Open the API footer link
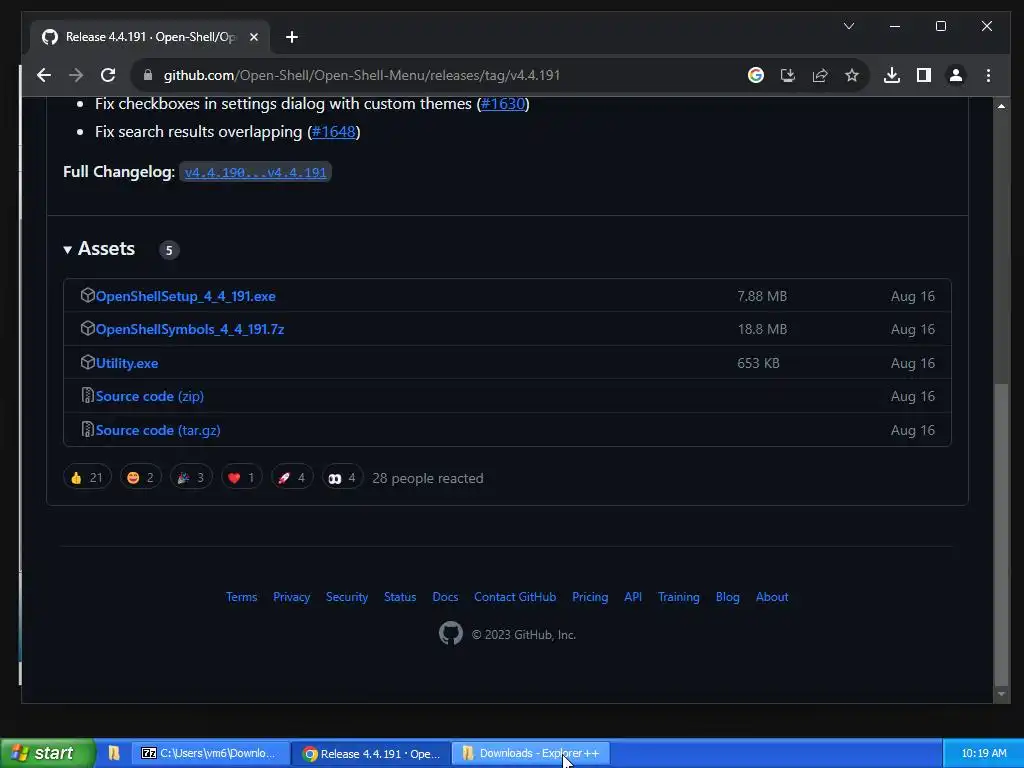The image size is (1024, 768). pyautogui.click(x=633, y=597)
